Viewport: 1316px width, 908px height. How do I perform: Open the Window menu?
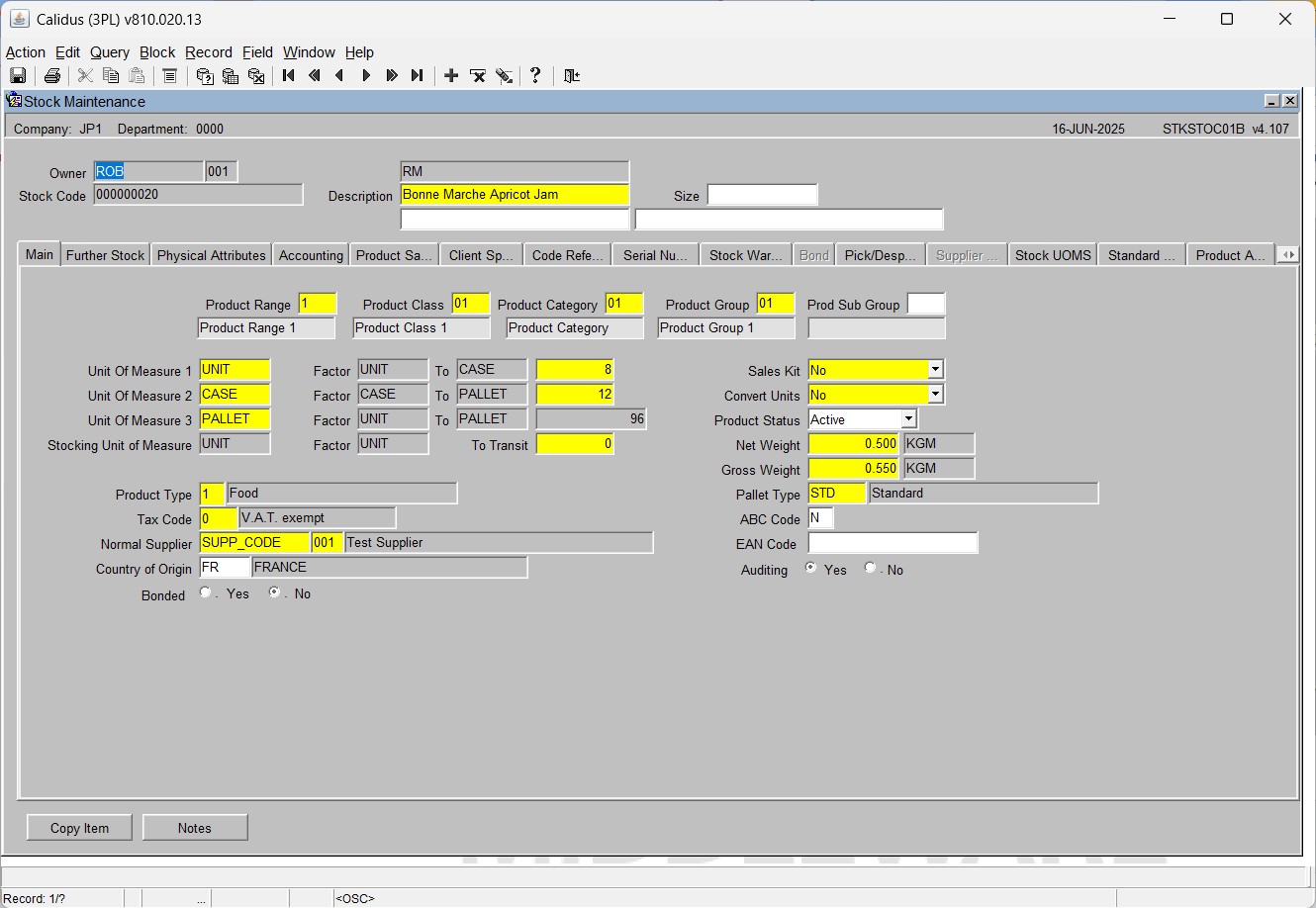[309, 52]
